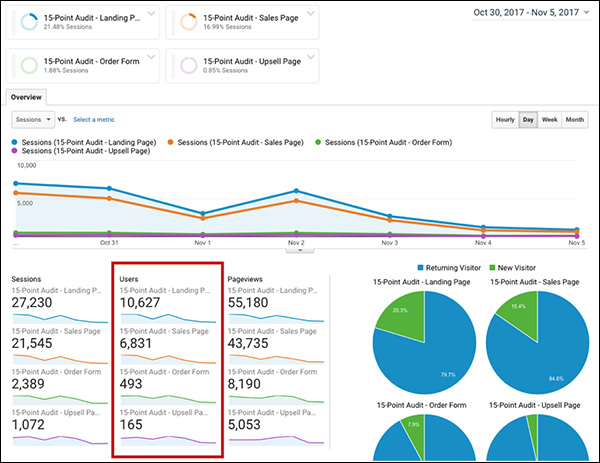
Task: Click the 20.3% slice of Landing Page pie
Action: [x=405, y=316]
